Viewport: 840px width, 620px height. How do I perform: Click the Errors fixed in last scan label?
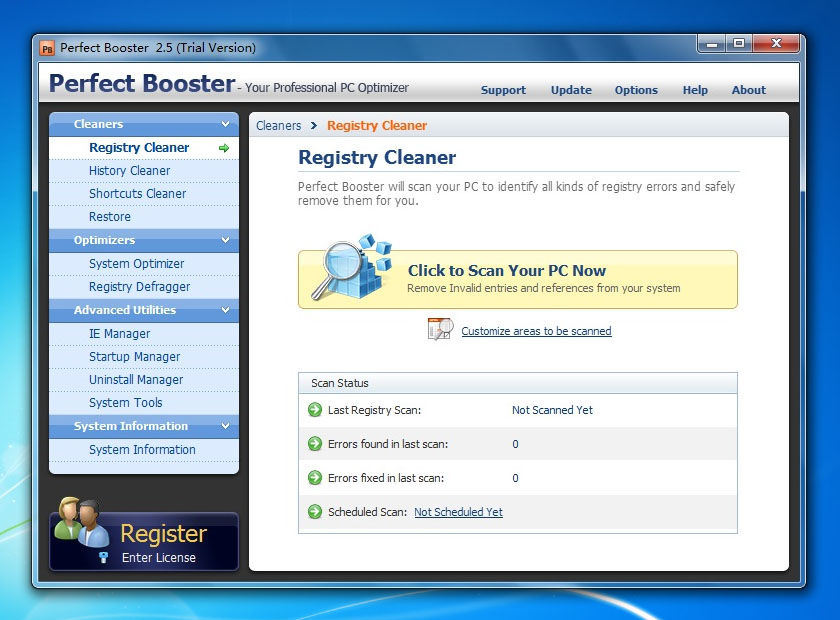point(386,478)
